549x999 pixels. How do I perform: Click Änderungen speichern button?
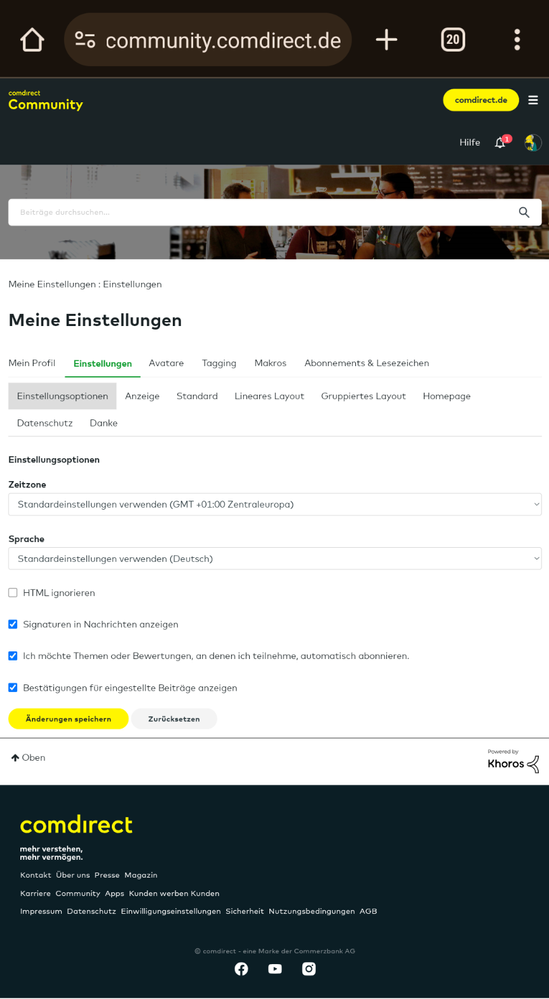(x=68, y=719)
